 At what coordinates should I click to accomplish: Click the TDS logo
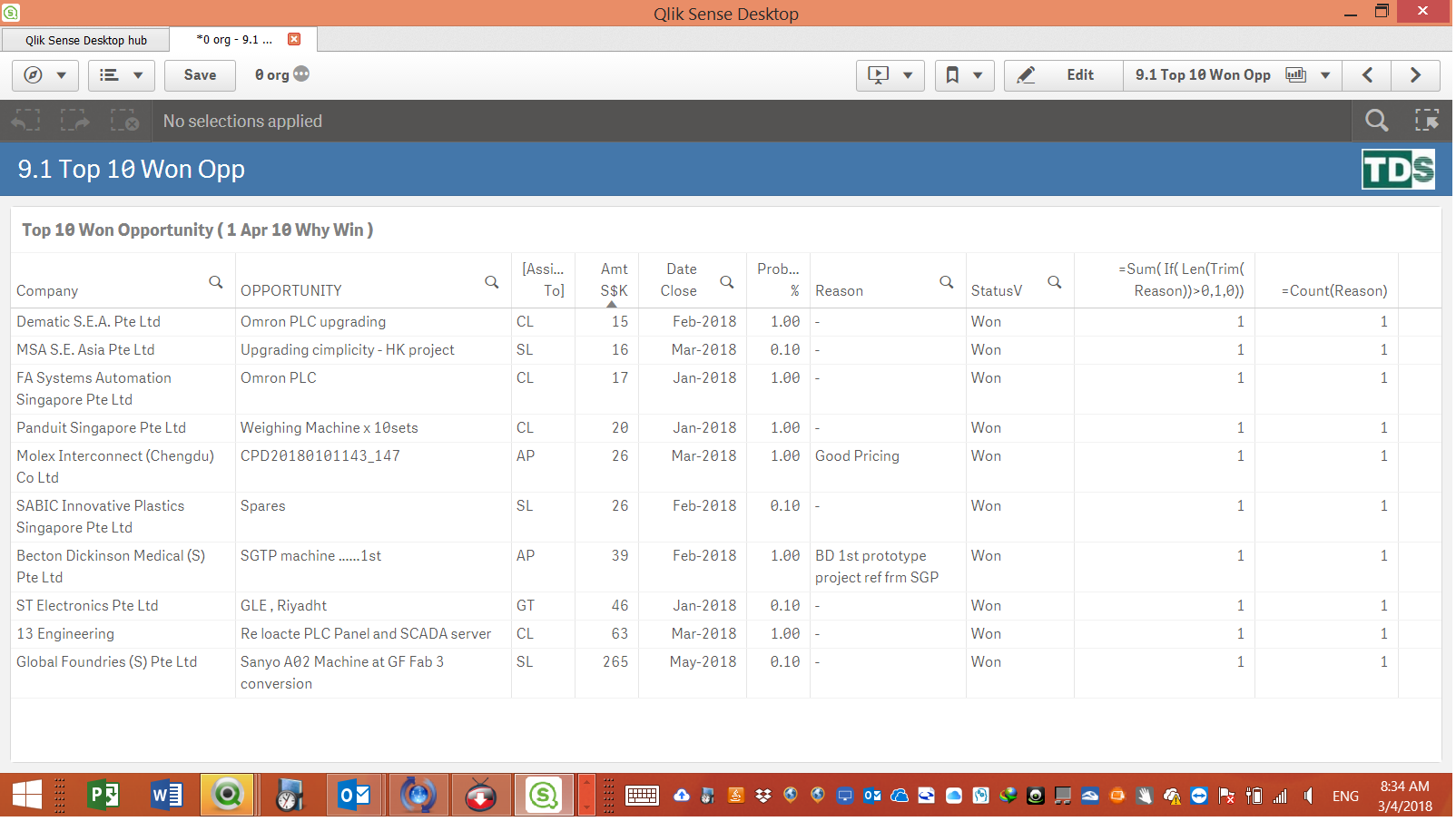click(1398, 170)
